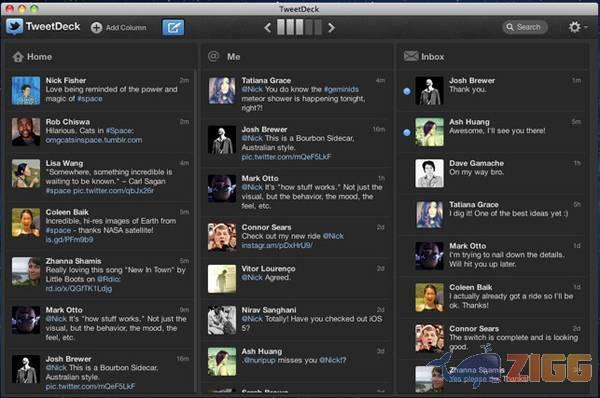Open Connor Sears's Inbox message about switch
Viewport: 600px width, 398px height.
pyautogui.click(x=494, y=338)
